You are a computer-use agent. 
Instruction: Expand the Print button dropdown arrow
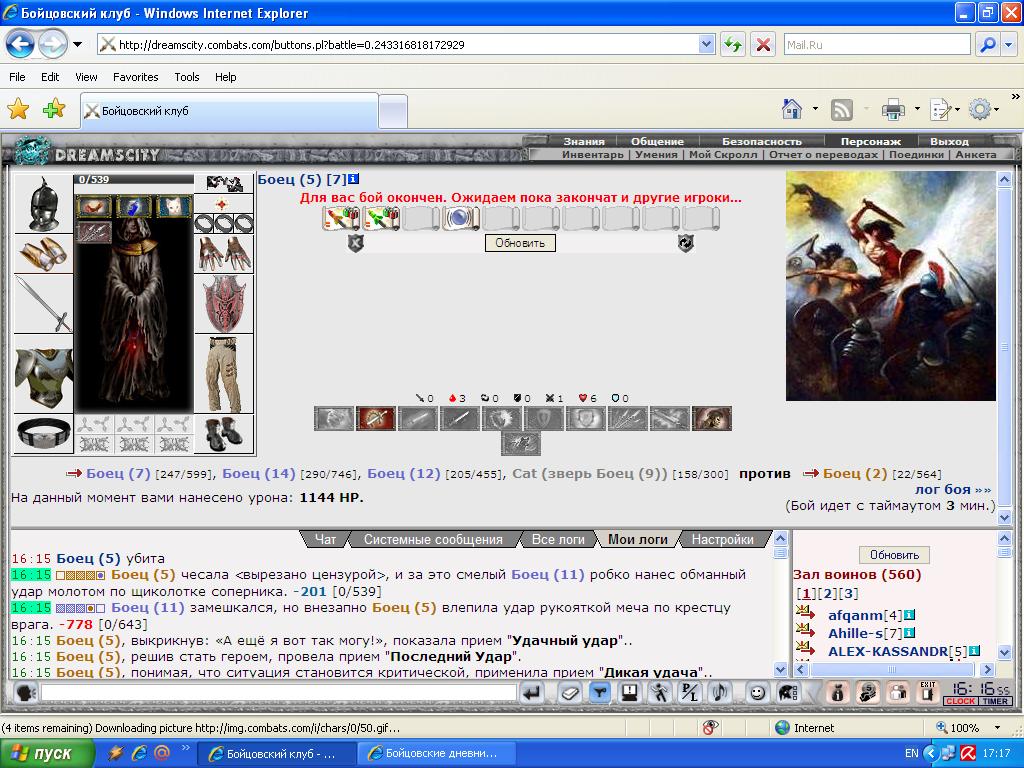point(917,109)
